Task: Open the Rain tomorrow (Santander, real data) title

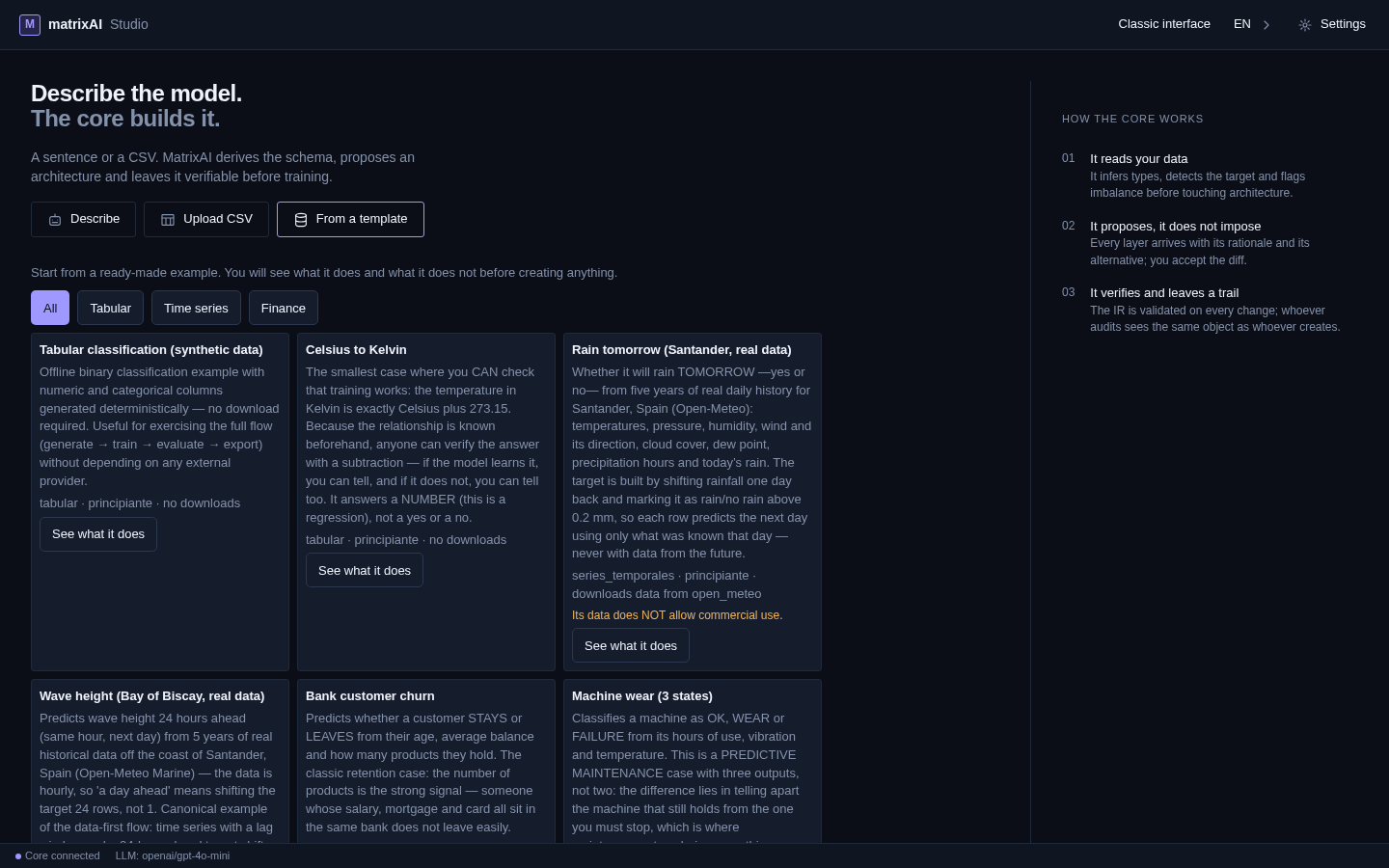Action: [x=682, y=350]
